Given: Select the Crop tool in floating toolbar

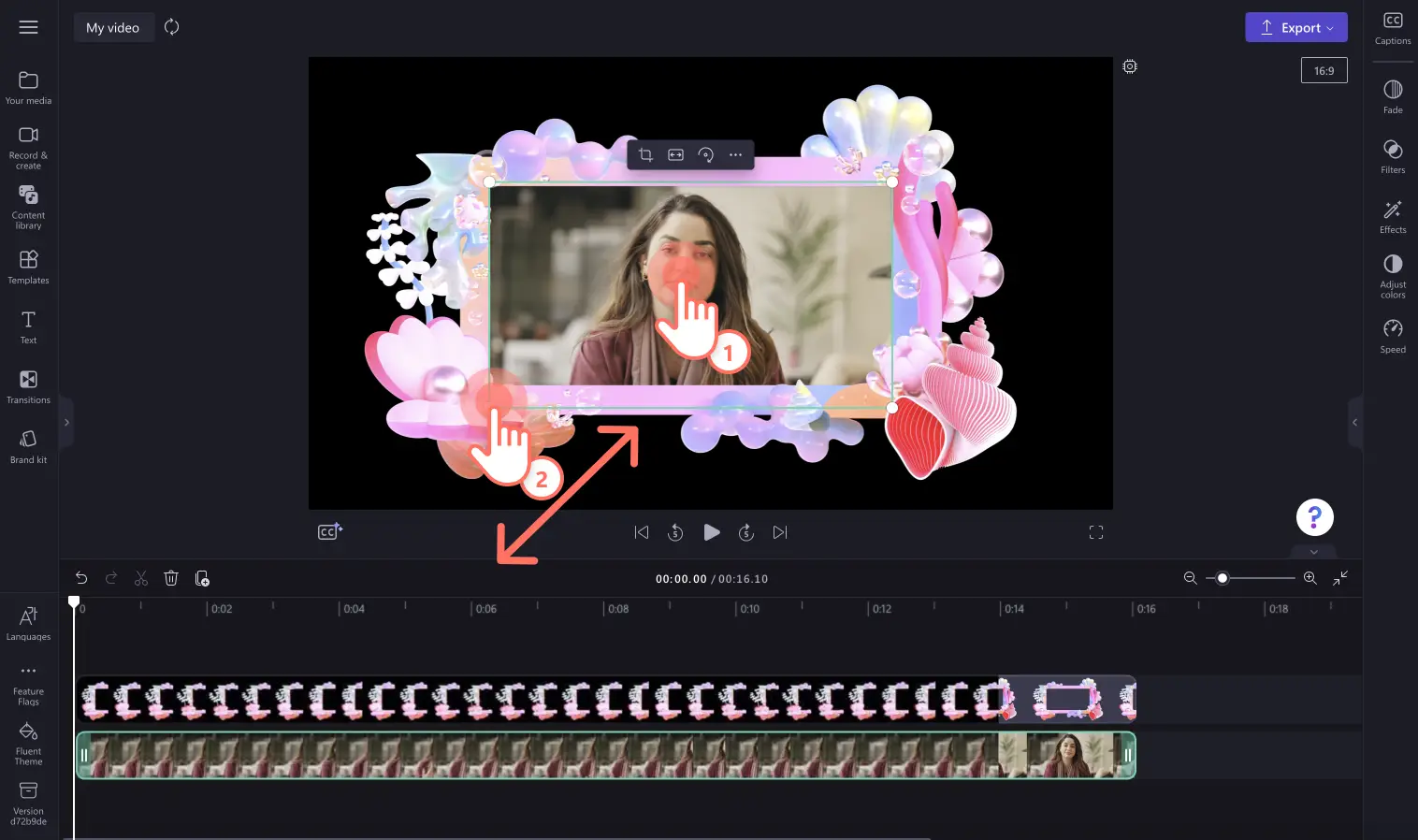Looking at the screenshot, I should click(x=645, y=154).
